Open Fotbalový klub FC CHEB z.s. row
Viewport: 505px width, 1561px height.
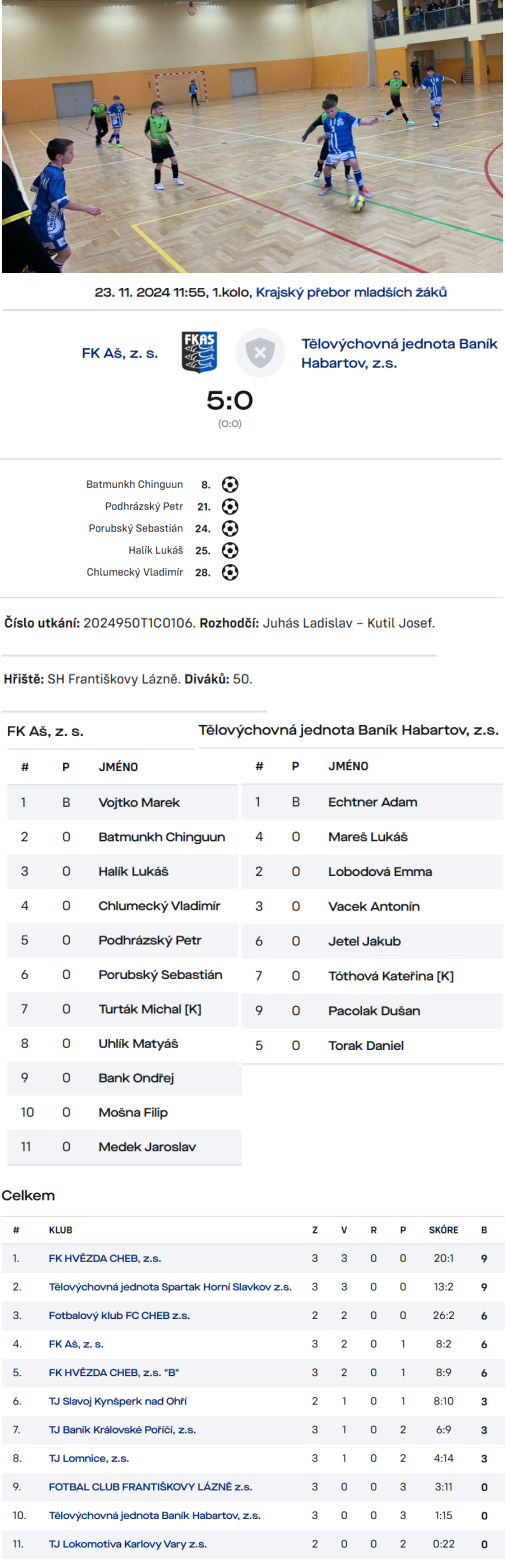pos(119,1315)
